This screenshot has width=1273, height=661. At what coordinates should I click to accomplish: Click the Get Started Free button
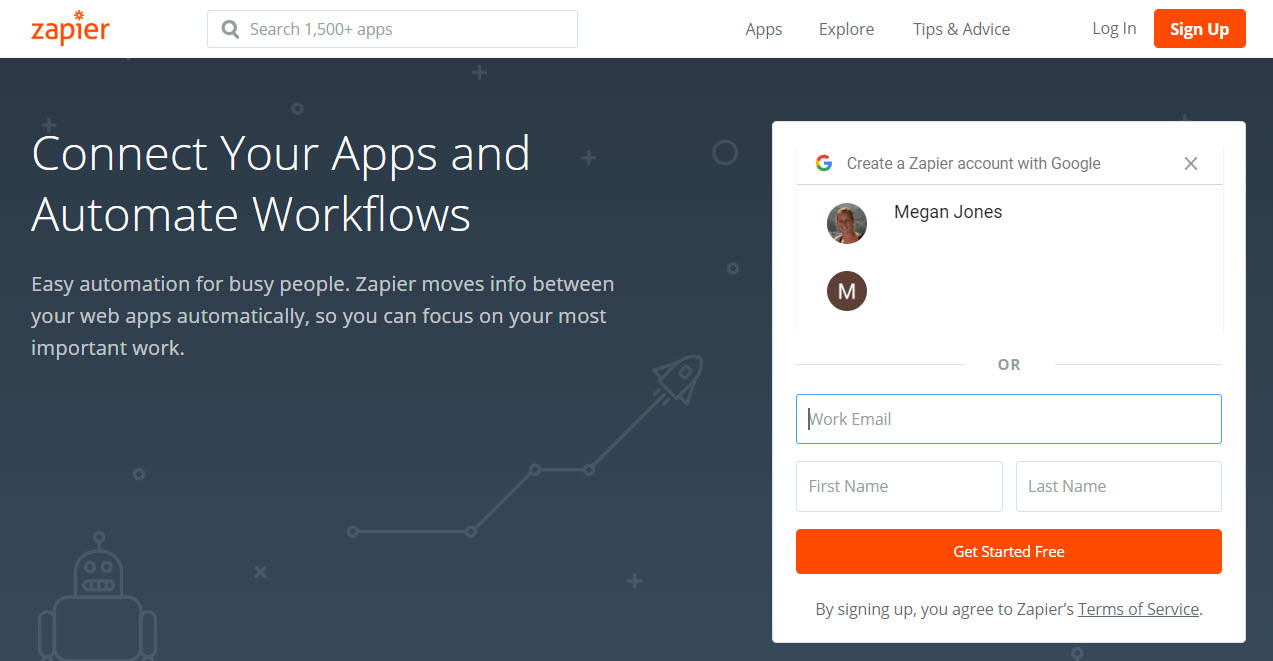pos(1008,551)
